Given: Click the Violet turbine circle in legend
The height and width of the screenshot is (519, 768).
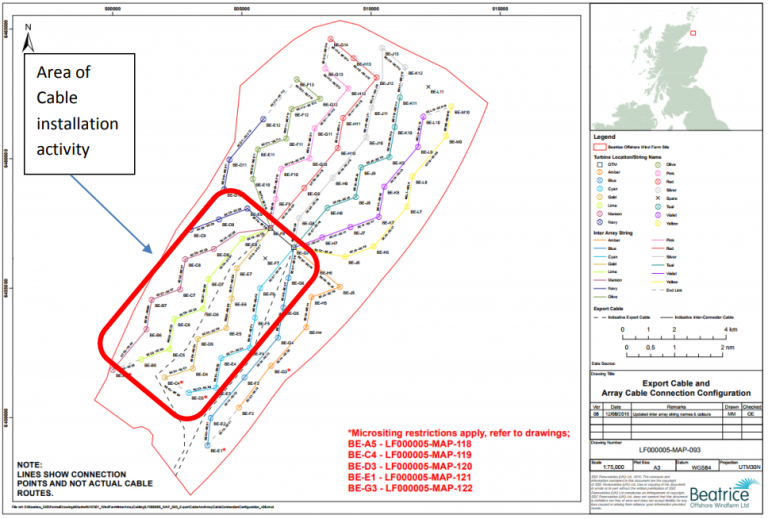Looking at the screenshot, I should click(658, 215).
